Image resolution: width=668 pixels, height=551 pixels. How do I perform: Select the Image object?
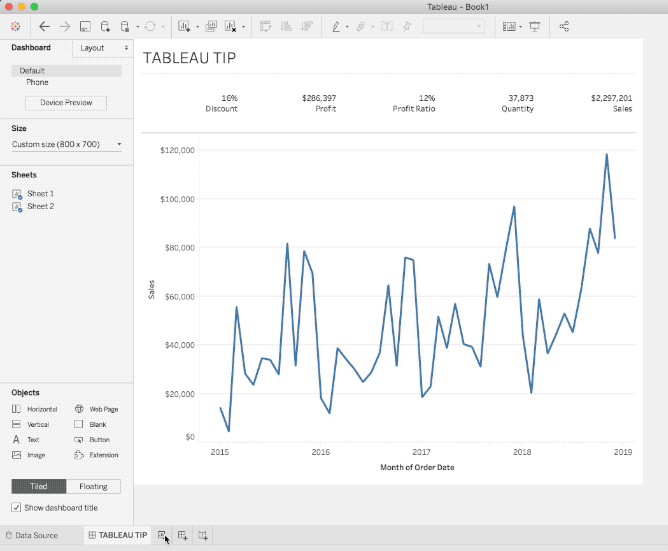tap(29, 455)
